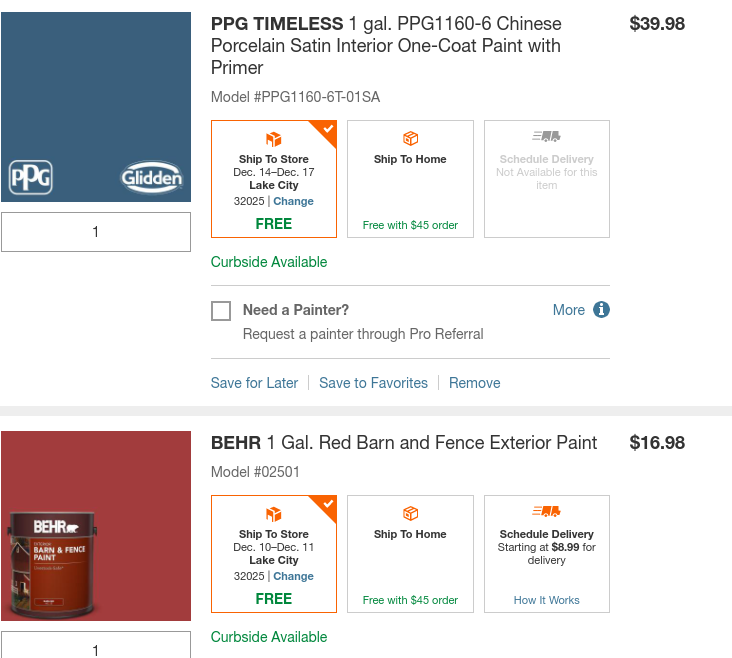Screen dimensions: 732x658
Task: Click Ship To Home box icon for BEHR paint
Action: [410, 514]
